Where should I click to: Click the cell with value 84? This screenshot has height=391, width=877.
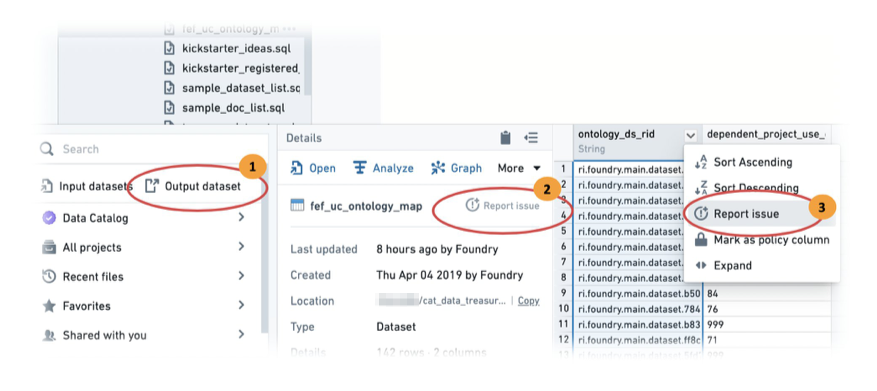766,294
